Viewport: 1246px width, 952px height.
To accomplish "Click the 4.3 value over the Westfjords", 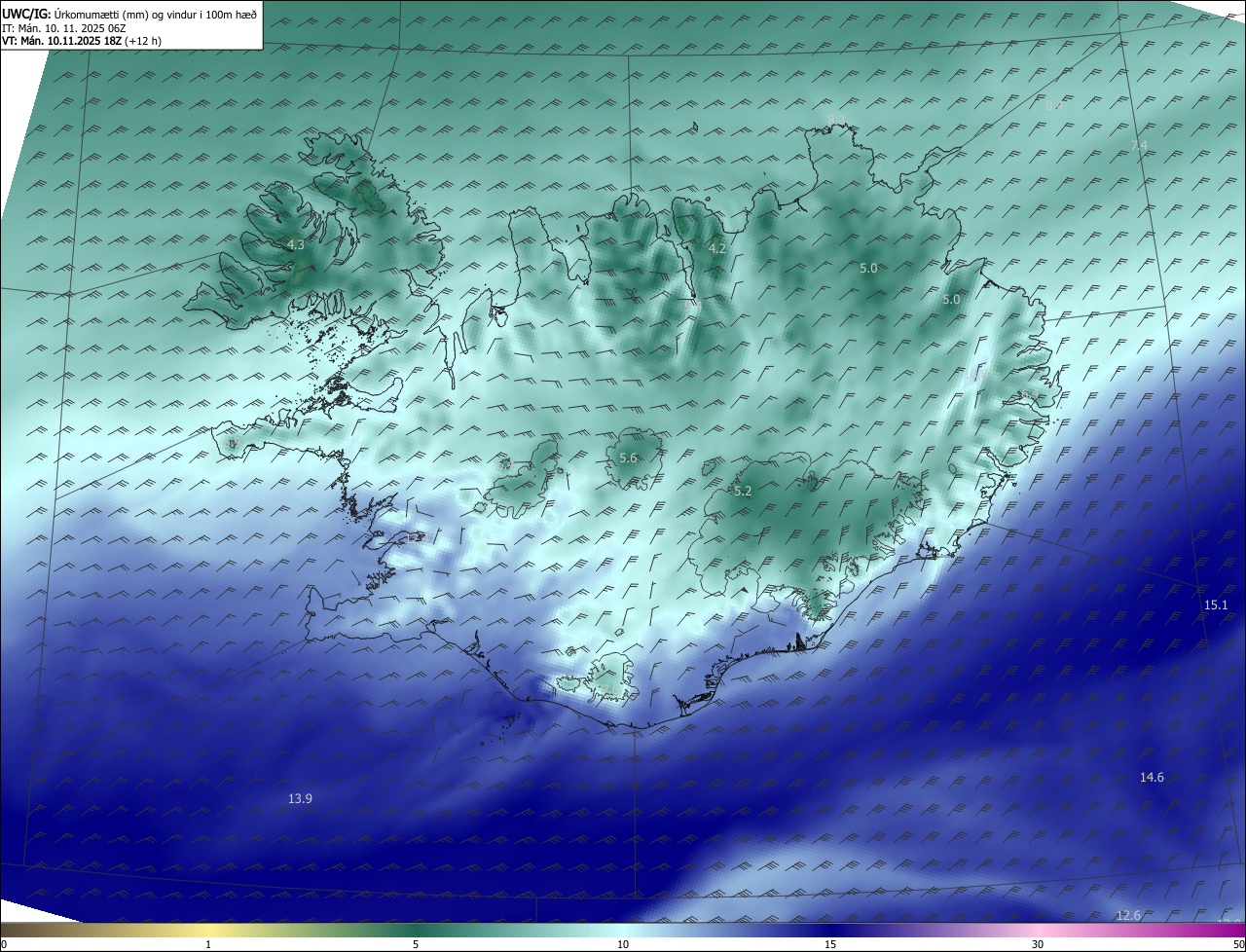I will click(296, 245).
